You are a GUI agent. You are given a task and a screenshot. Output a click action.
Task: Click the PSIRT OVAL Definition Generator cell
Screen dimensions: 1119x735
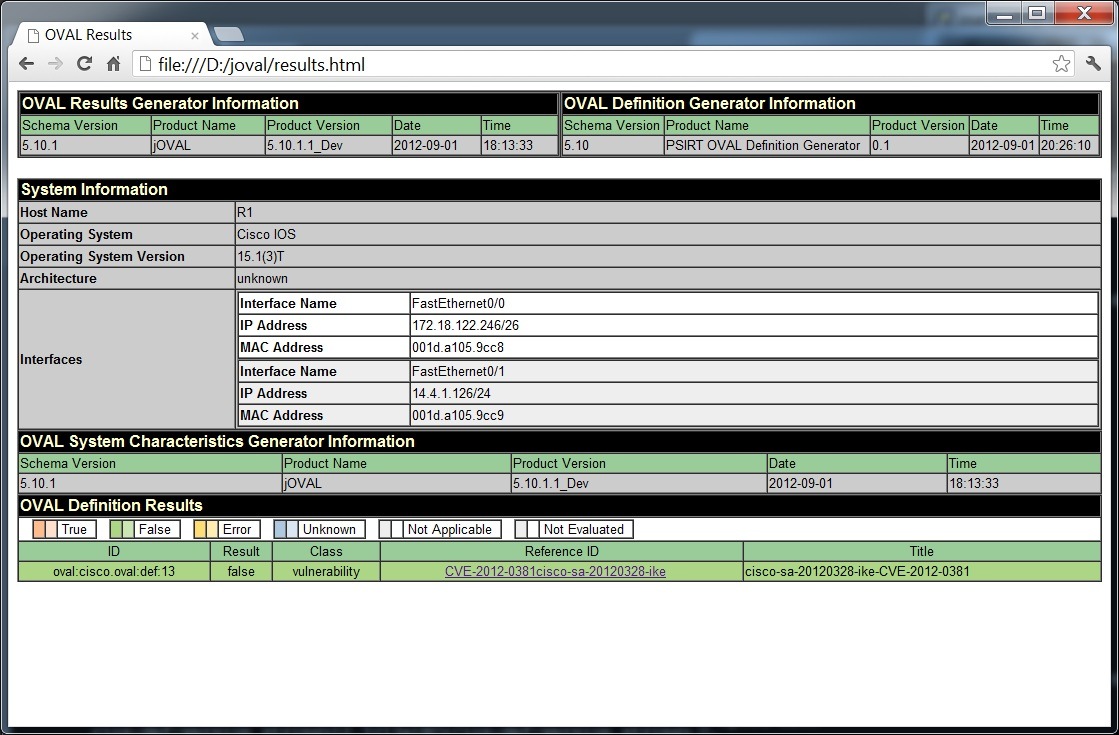766,146
